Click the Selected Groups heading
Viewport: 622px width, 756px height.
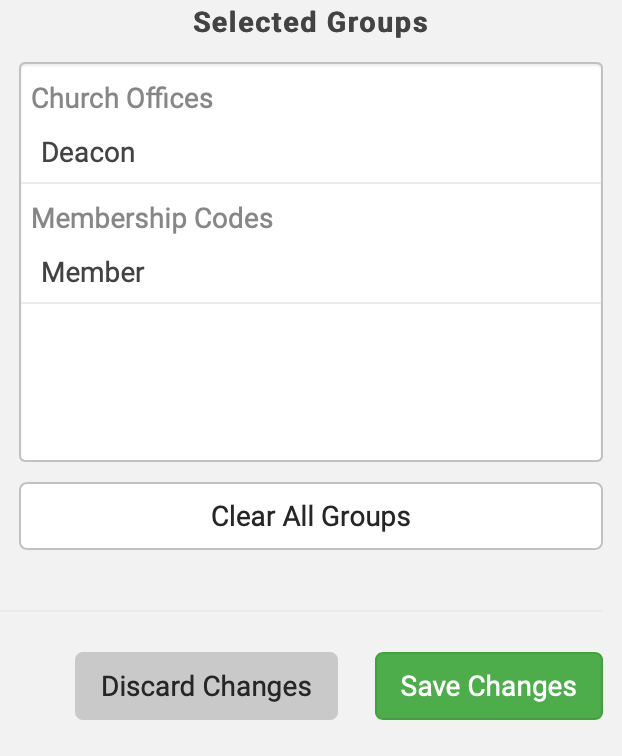click(310, 22)
